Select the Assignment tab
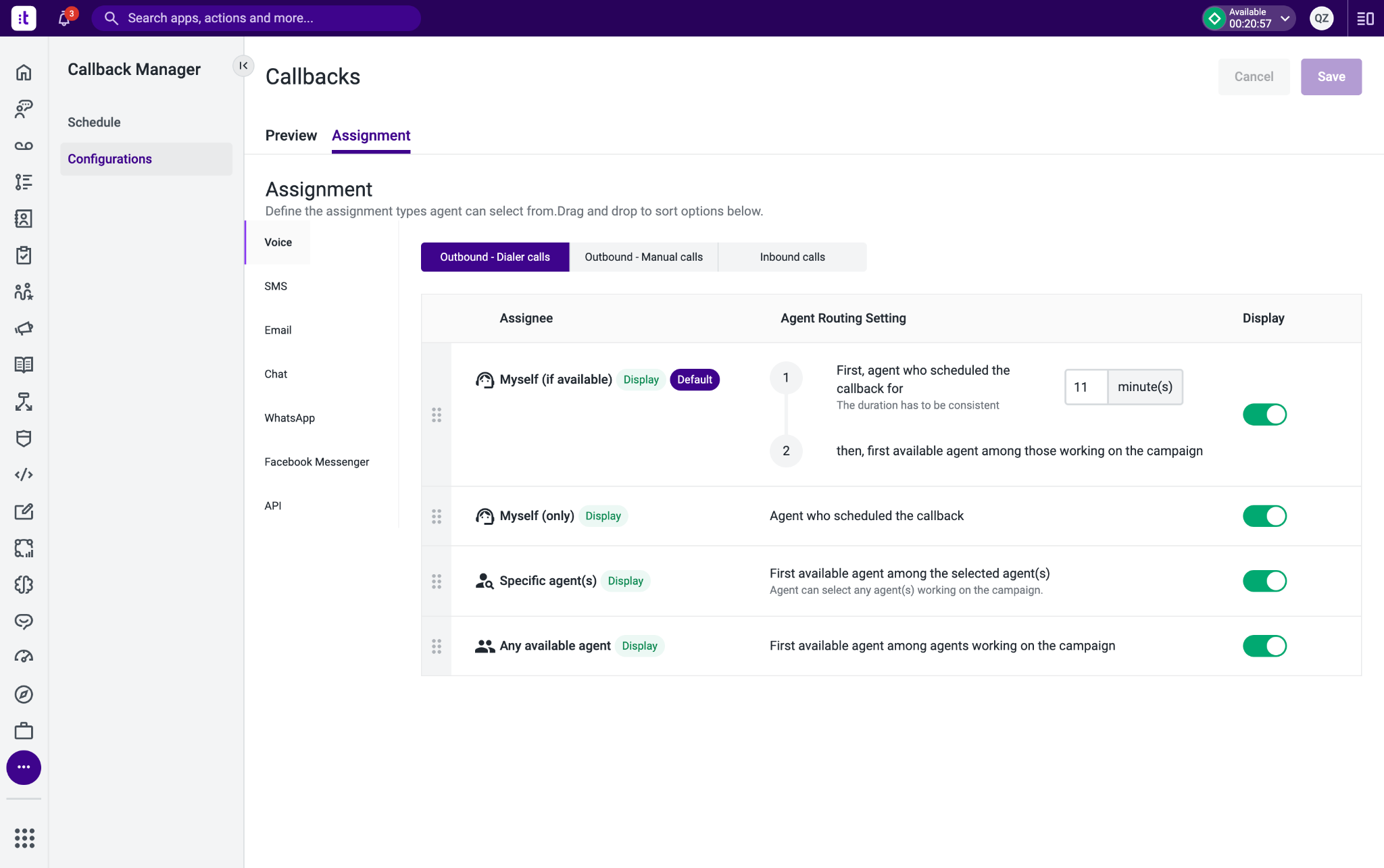Viewport: 1384px width, 868px height. click(371, 135)
